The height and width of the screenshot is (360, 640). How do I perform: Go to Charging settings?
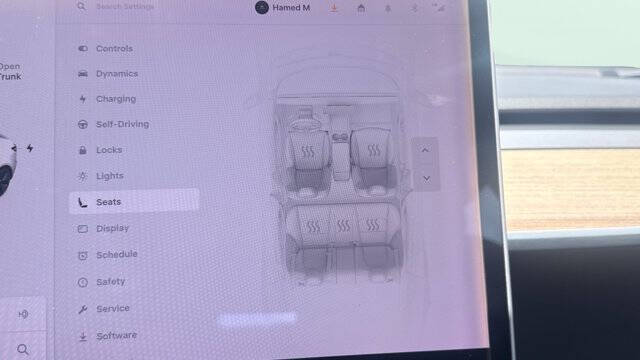107,99
